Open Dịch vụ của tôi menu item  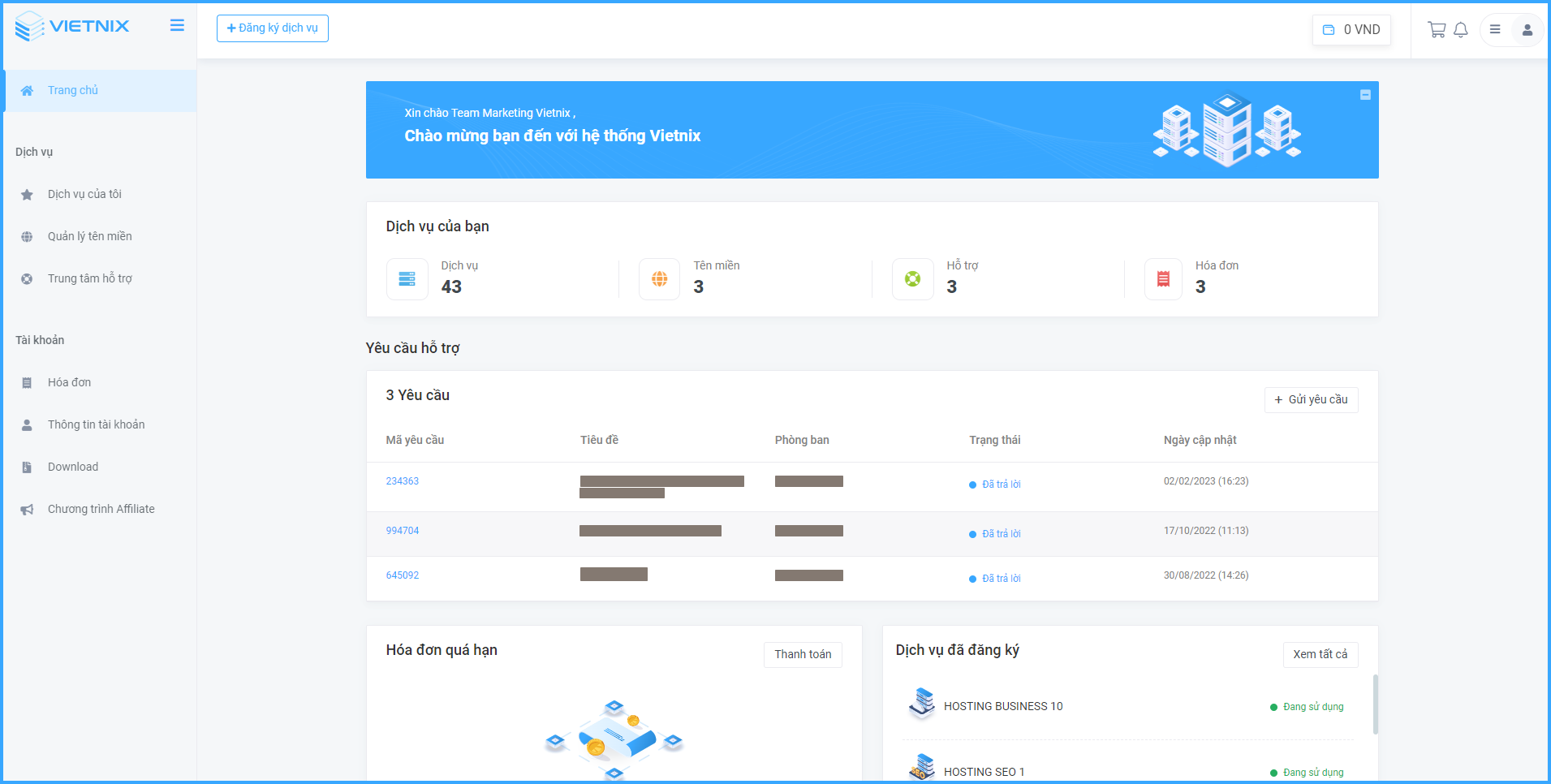tap(100, 195)
